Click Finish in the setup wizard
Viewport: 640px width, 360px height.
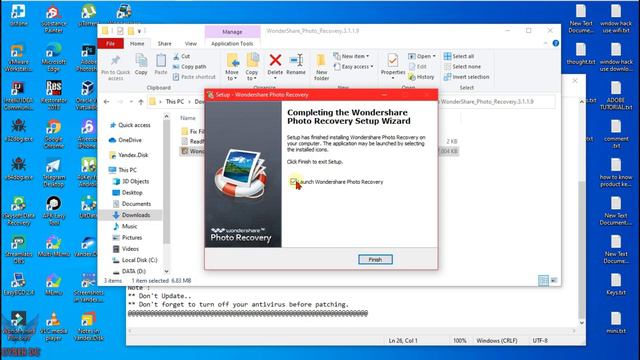376,260
